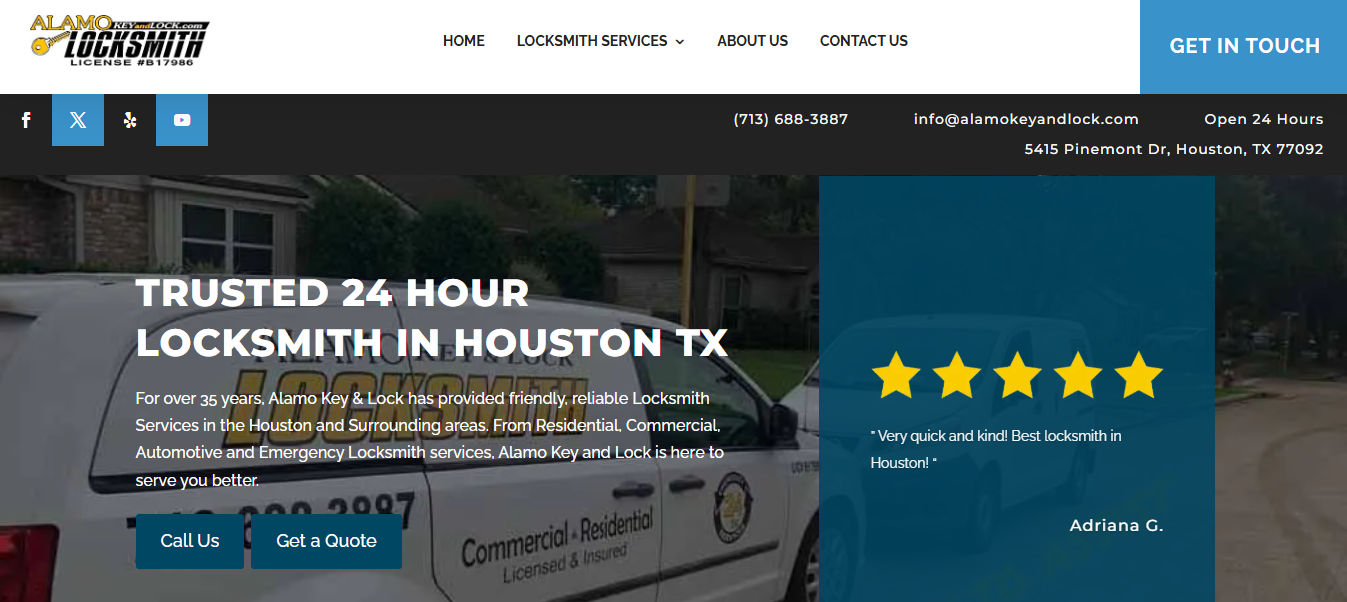Image resolution: width=1347 pixels, height=602 pixels.
Task: Click the info@alamokeyandlock.com email link
Action: (1026, 119)
